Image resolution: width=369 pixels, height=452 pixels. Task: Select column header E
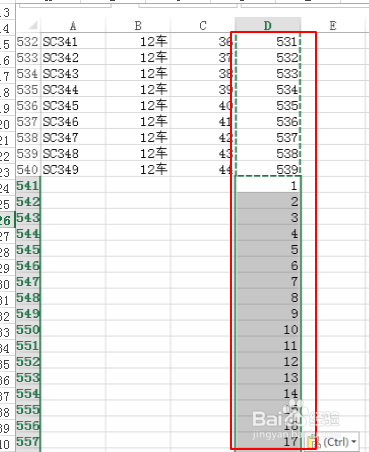(333, 25)
